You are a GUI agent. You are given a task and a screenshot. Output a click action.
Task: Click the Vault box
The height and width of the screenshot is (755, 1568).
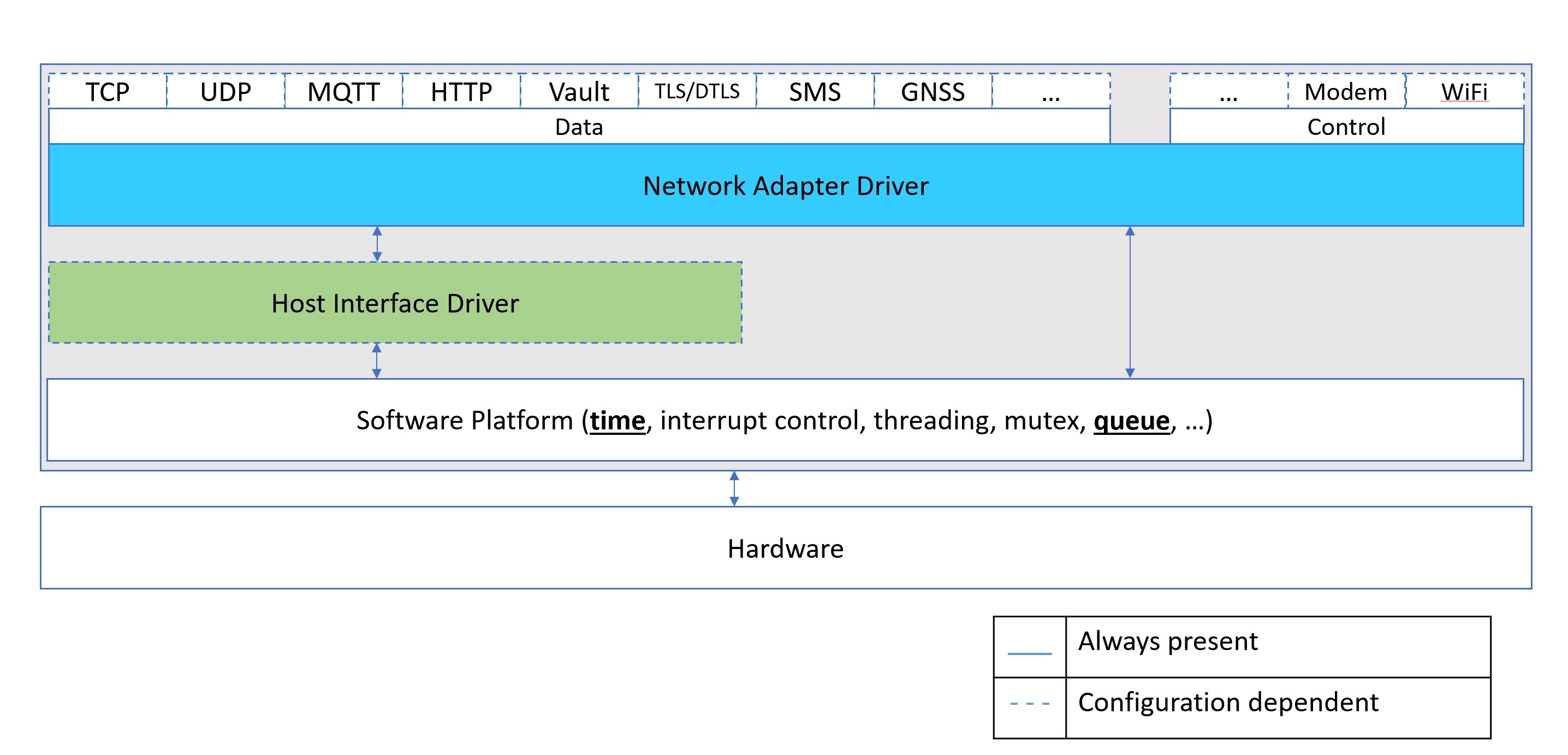click(x=579, y=92)
